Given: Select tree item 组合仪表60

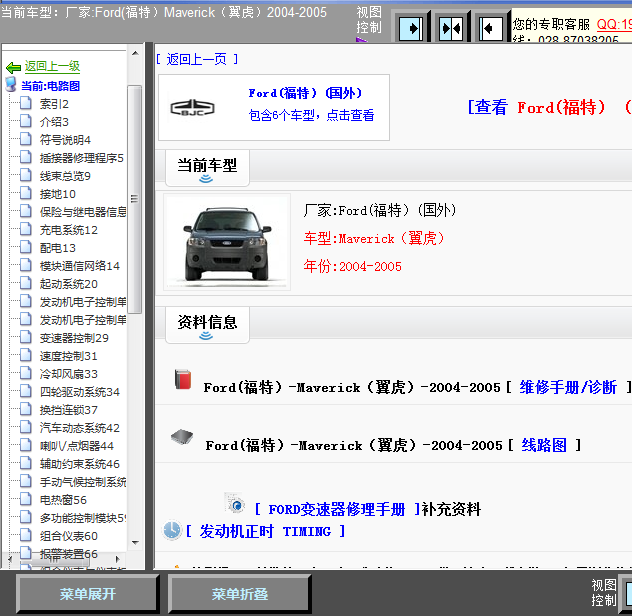Looking at the screenshot, I should click(69, 536).
